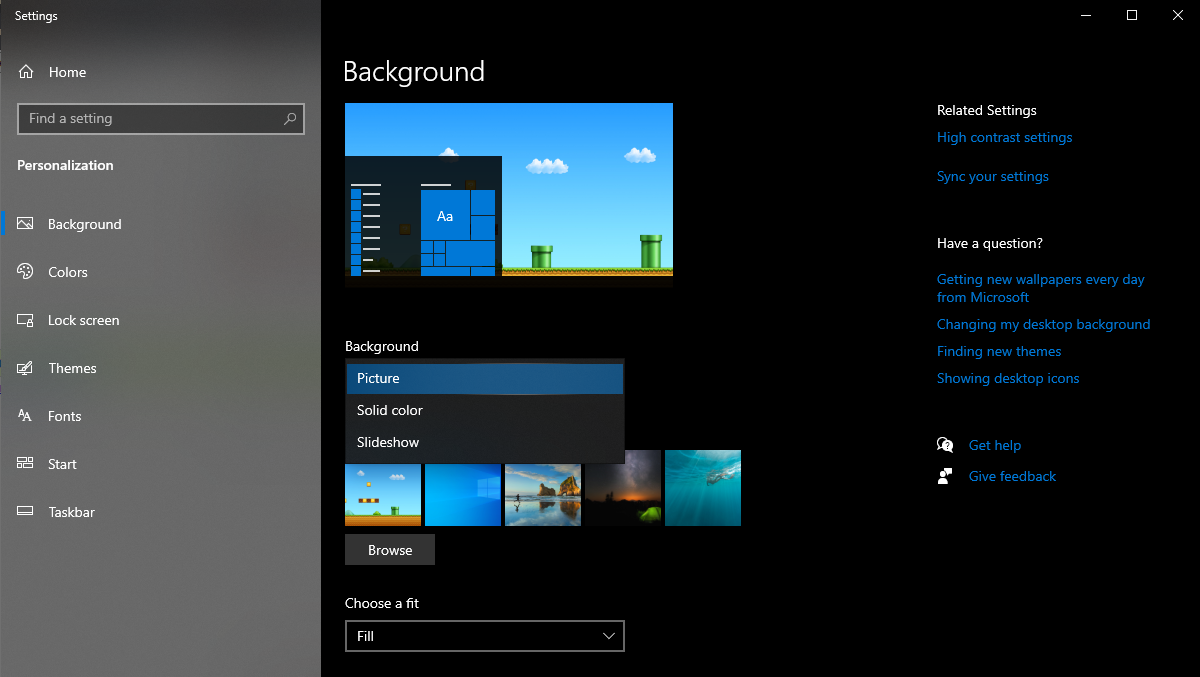Click the search magnifier icon

(290, 119)
